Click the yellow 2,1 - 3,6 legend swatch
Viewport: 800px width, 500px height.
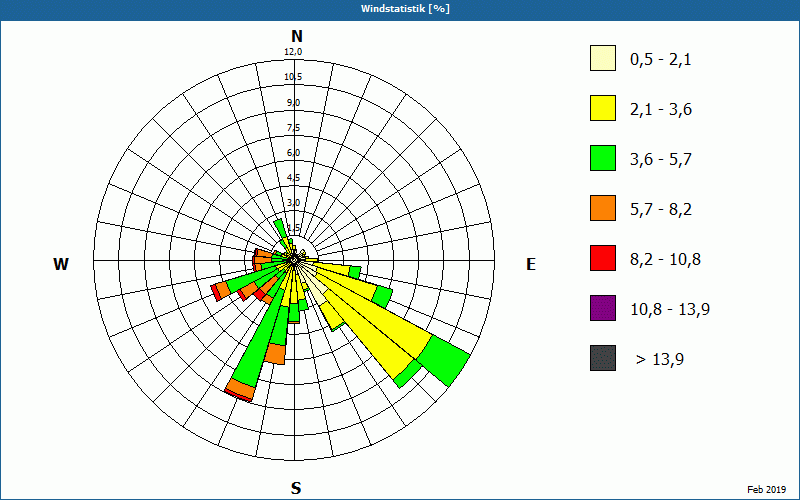(603, 108)
